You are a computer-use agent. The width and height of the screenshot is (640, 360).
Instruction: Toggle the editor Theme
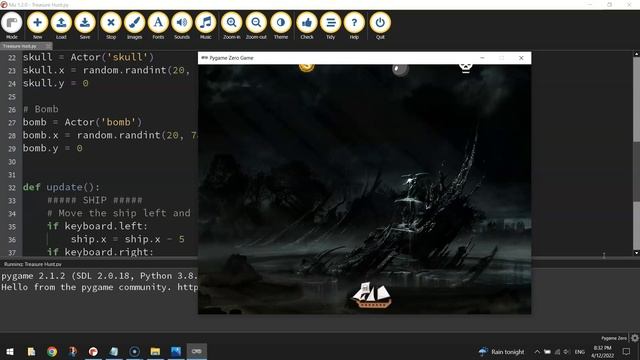click(x=281, y=25)
